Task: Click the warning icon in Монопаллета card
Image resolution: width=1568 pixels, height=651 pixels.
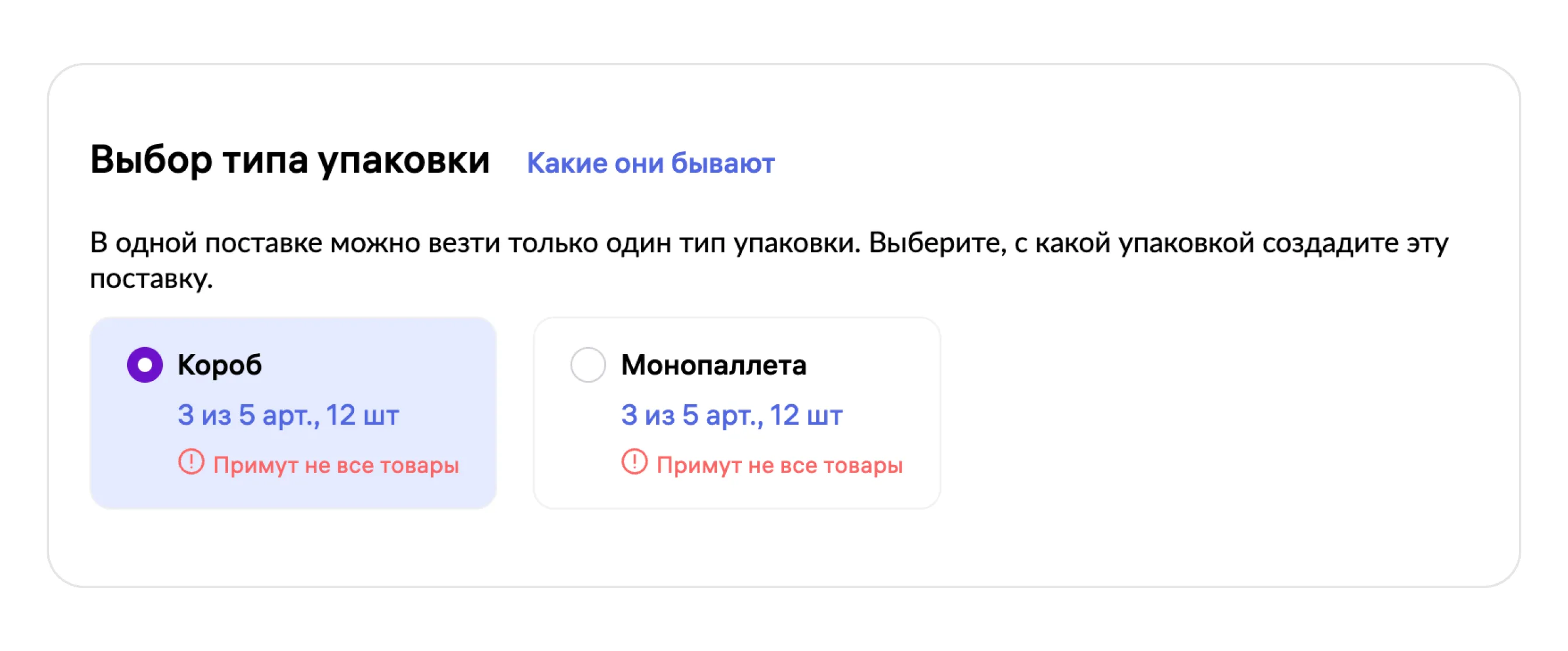Action: (x=634, y=463)
